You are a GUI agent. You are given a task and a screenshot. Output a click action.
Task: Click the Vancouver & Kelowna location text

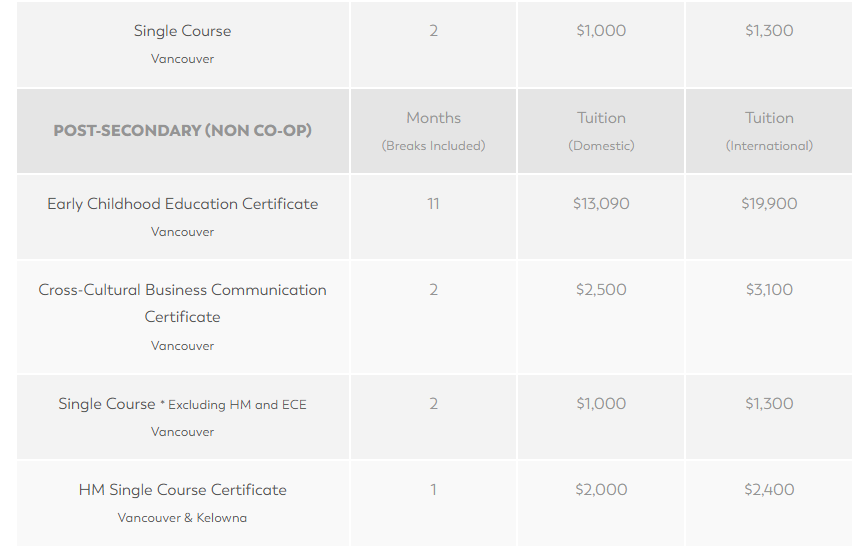pos(182,518)
